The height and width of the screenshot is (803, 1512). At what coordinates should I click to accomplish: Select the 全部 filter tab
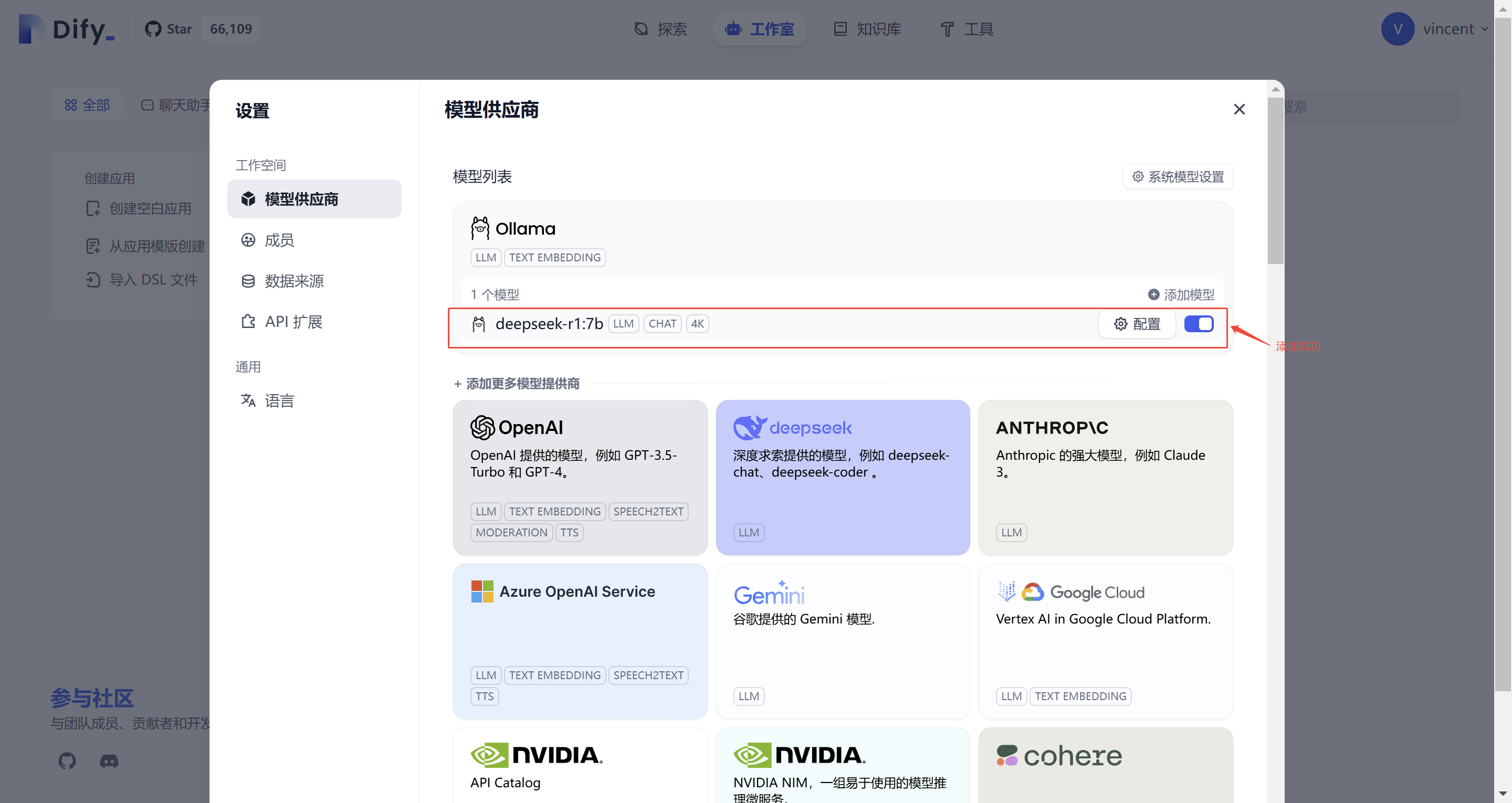(87, 105)
